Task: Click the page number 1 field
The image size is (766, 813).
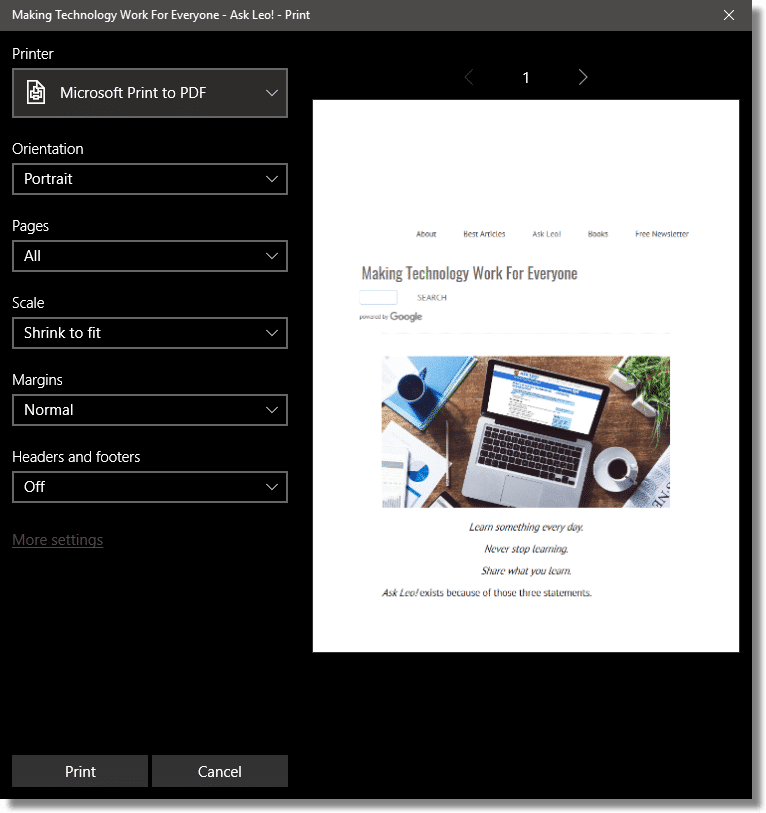Action: 526,77
